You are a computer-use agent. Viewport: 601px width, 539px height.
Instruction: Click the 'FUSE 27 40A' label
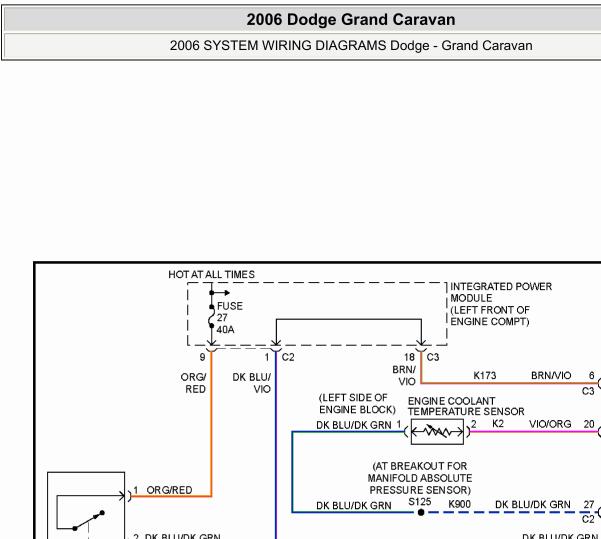pos(230,318)
